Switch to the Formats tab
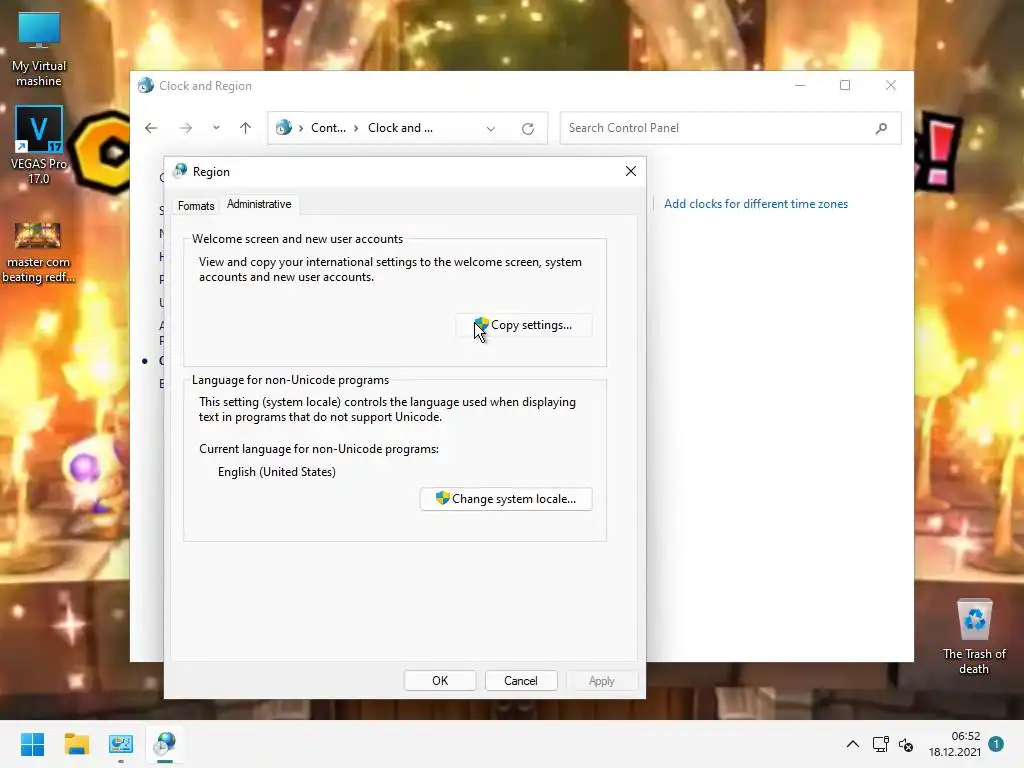Image resolution: width=1024 pixels, height=768 pixels. pyautogui.click(x=196, y=206)
